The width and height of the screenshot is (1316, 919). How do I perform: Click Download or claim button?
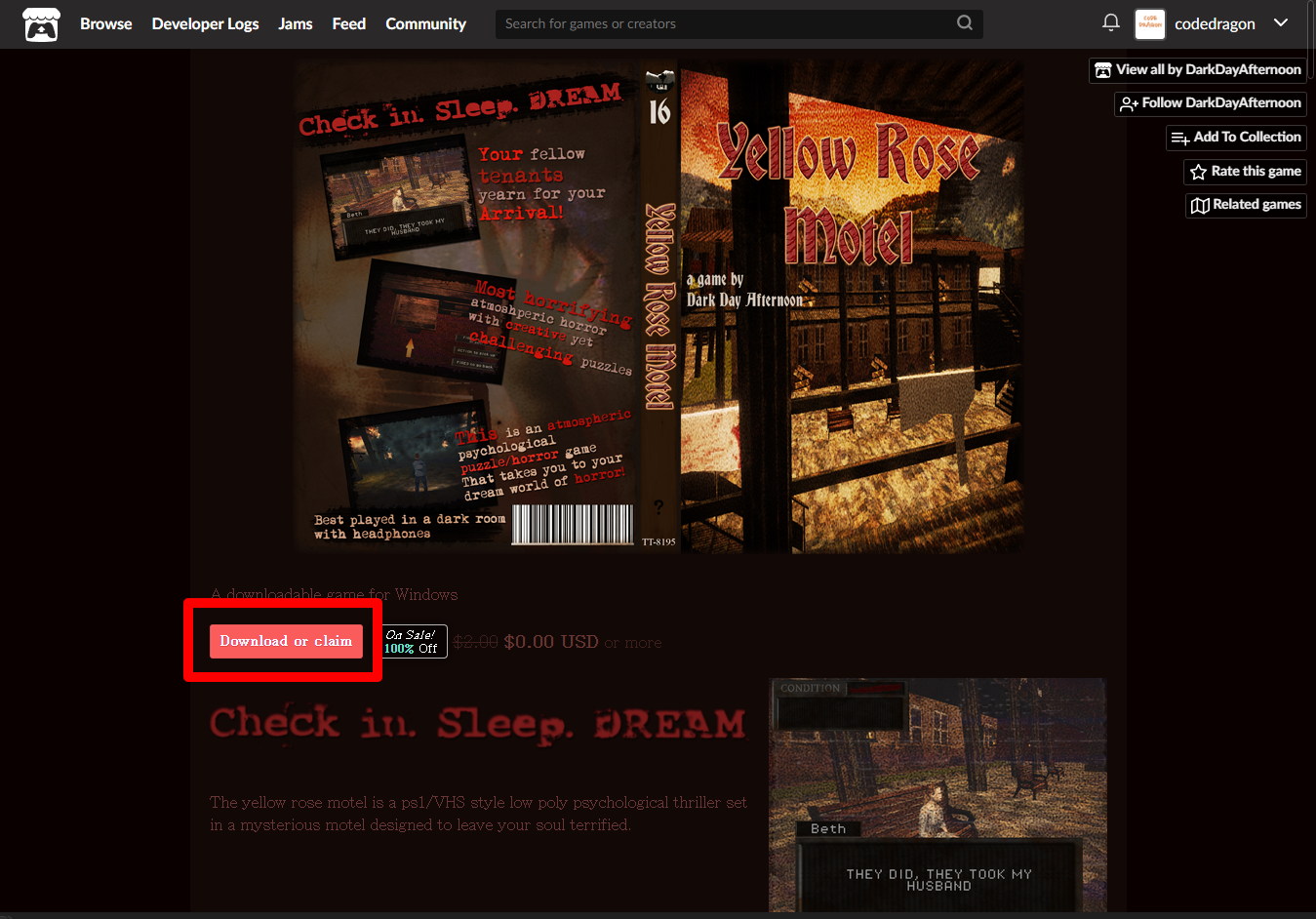(286, 641)
